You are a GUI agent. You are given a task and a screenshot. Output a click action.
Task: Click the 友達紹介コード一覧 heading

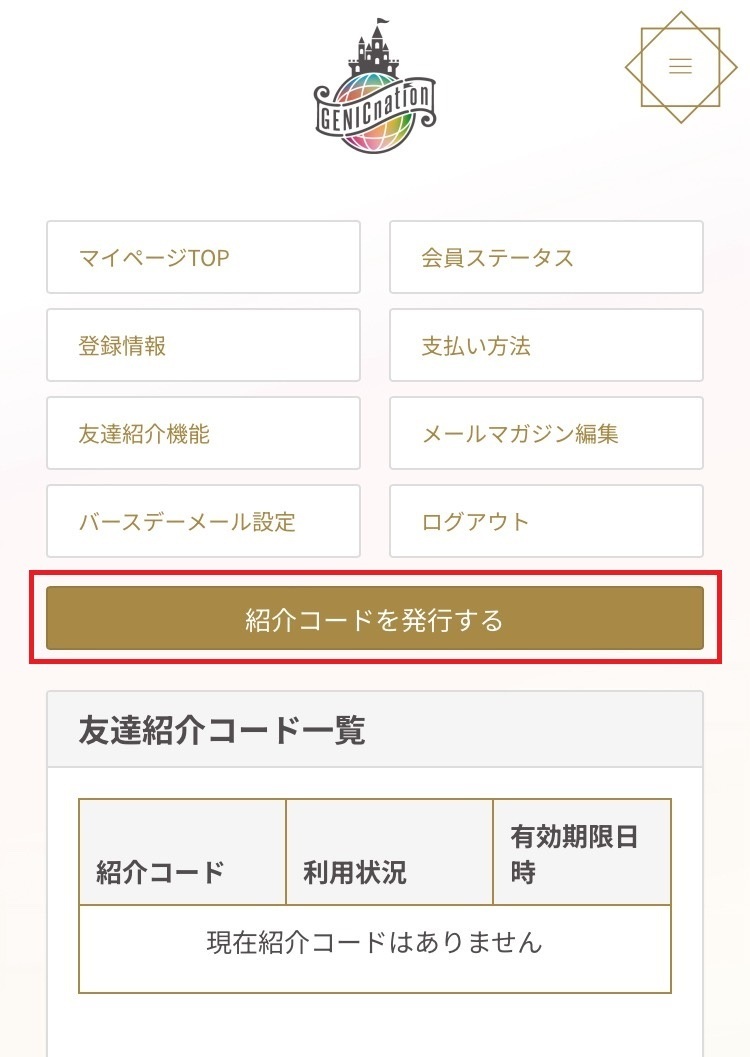[x=222, y=730]
